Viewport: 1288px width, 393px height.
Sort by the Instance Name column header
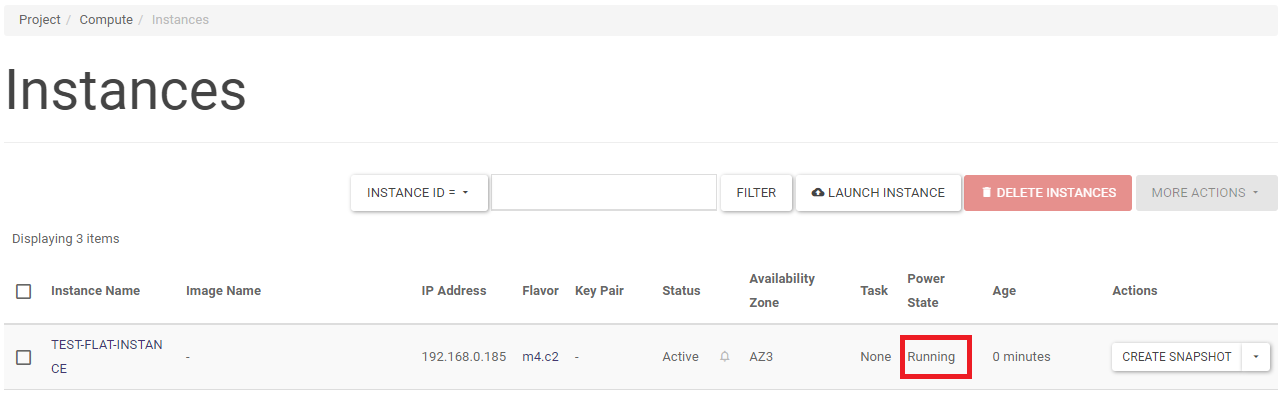pyautogui.click(x=96, y=291)
